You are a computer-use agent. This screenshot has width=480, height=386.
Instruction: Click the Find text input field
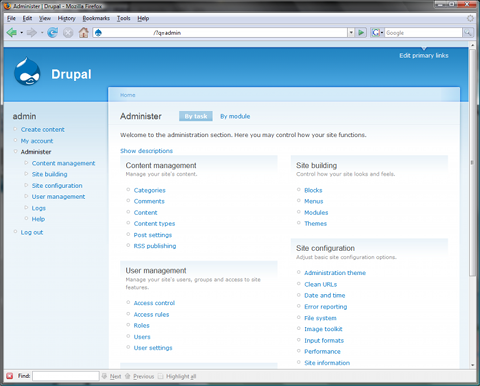(x=66, y=376)
